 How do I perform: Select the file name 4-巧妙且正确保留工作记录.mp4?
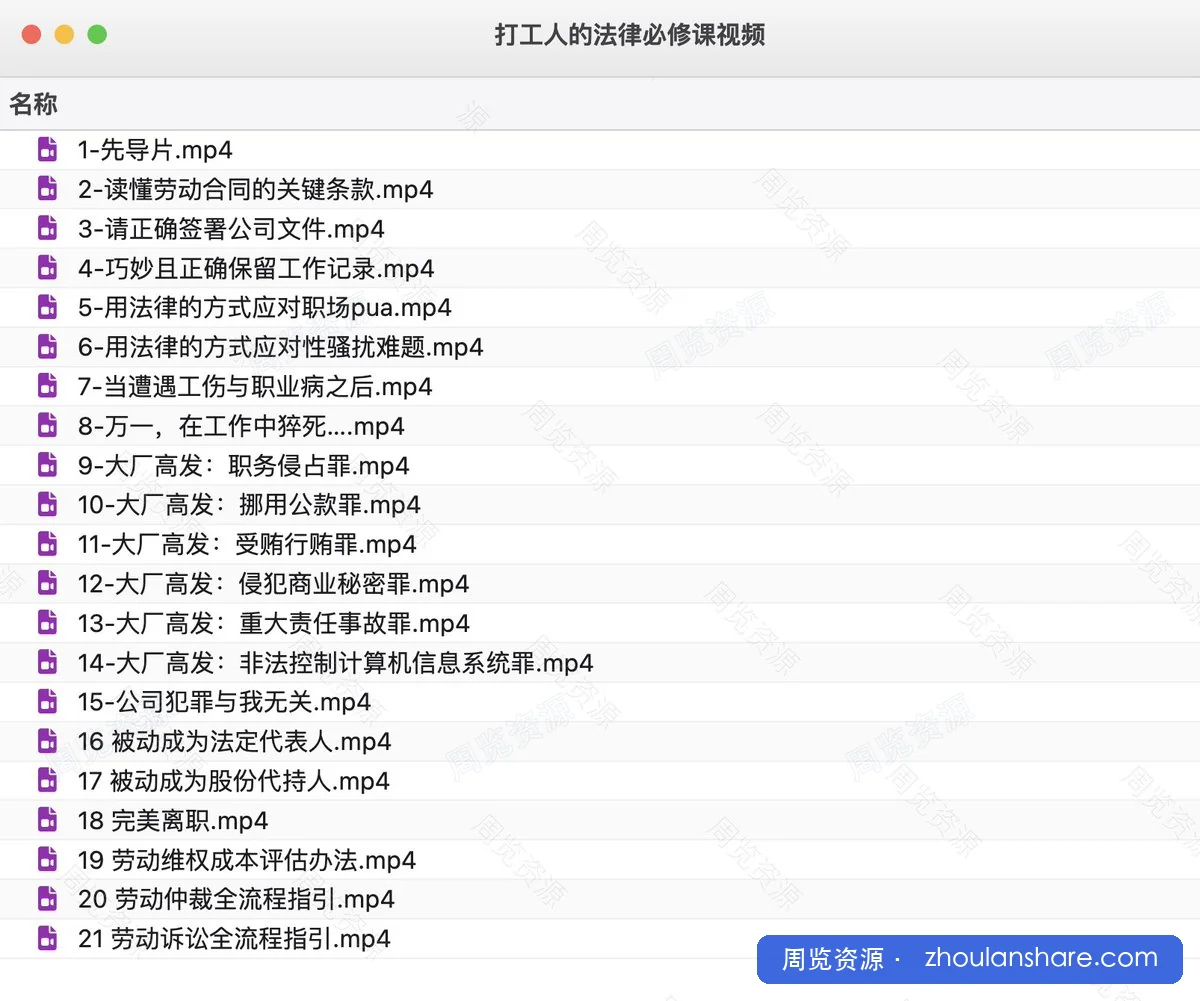click(256, 268)
